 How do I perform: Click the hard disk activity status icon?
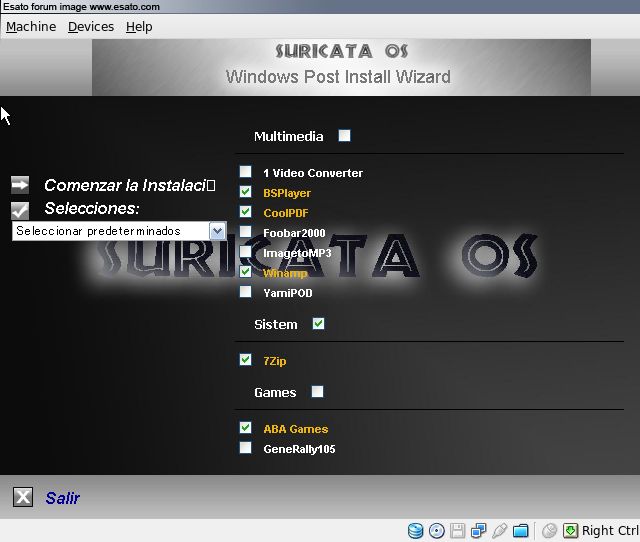tap(416, 531)
